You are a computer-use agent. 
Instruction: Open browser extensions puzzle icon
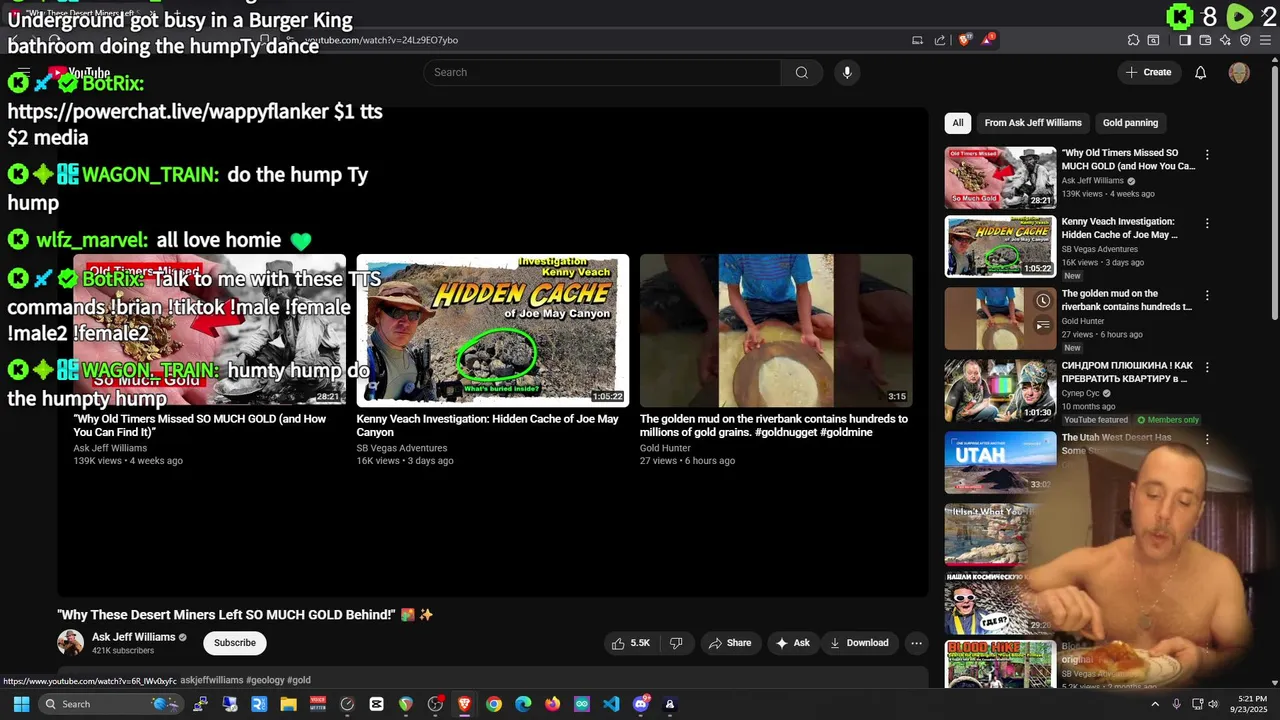pyautogui.click(x=1133, y=40)
